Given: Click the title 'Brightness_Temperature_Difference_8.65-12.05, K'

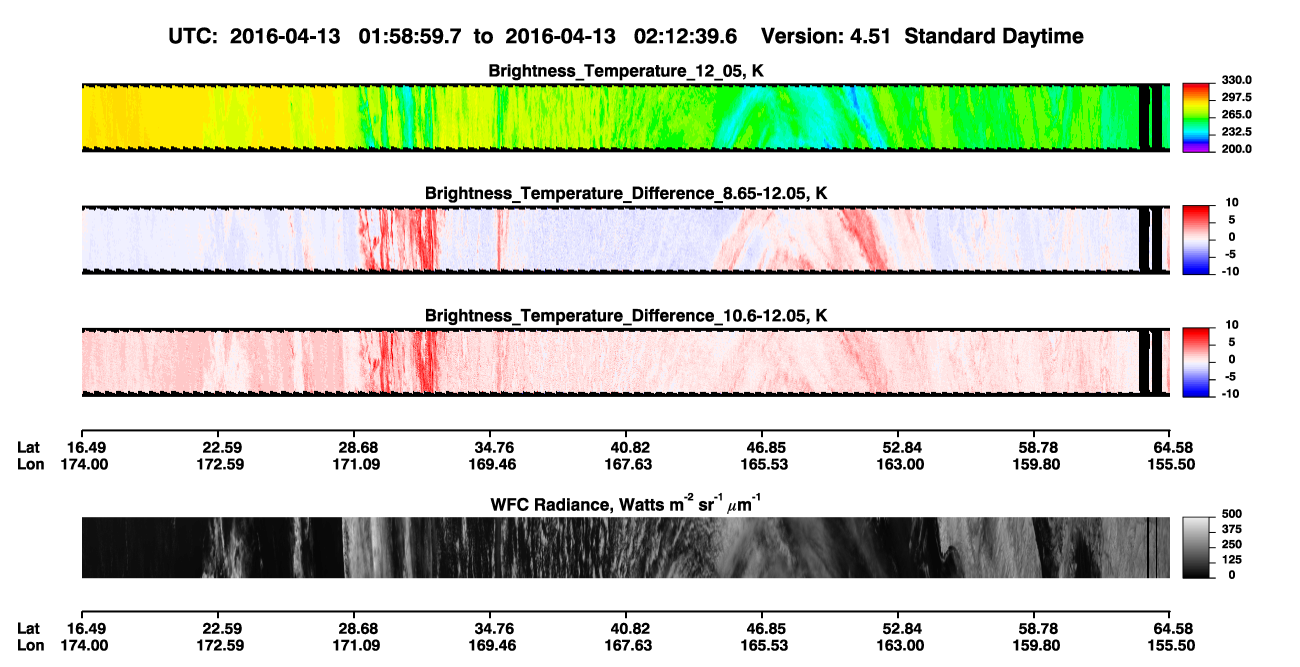Looking at the screenshot, I should [x=626, y=193].
